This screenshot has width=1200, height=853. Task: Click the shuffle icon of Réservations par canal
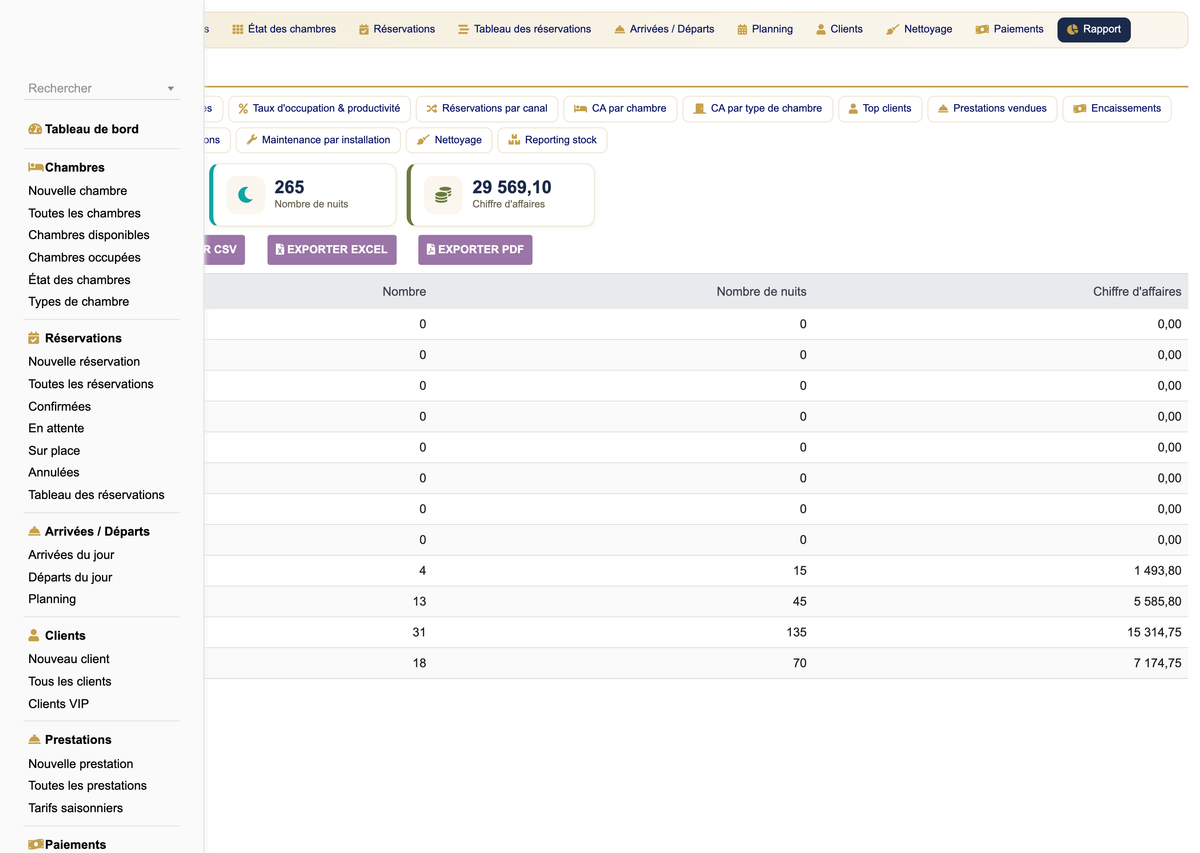click(x=432, y=108)
